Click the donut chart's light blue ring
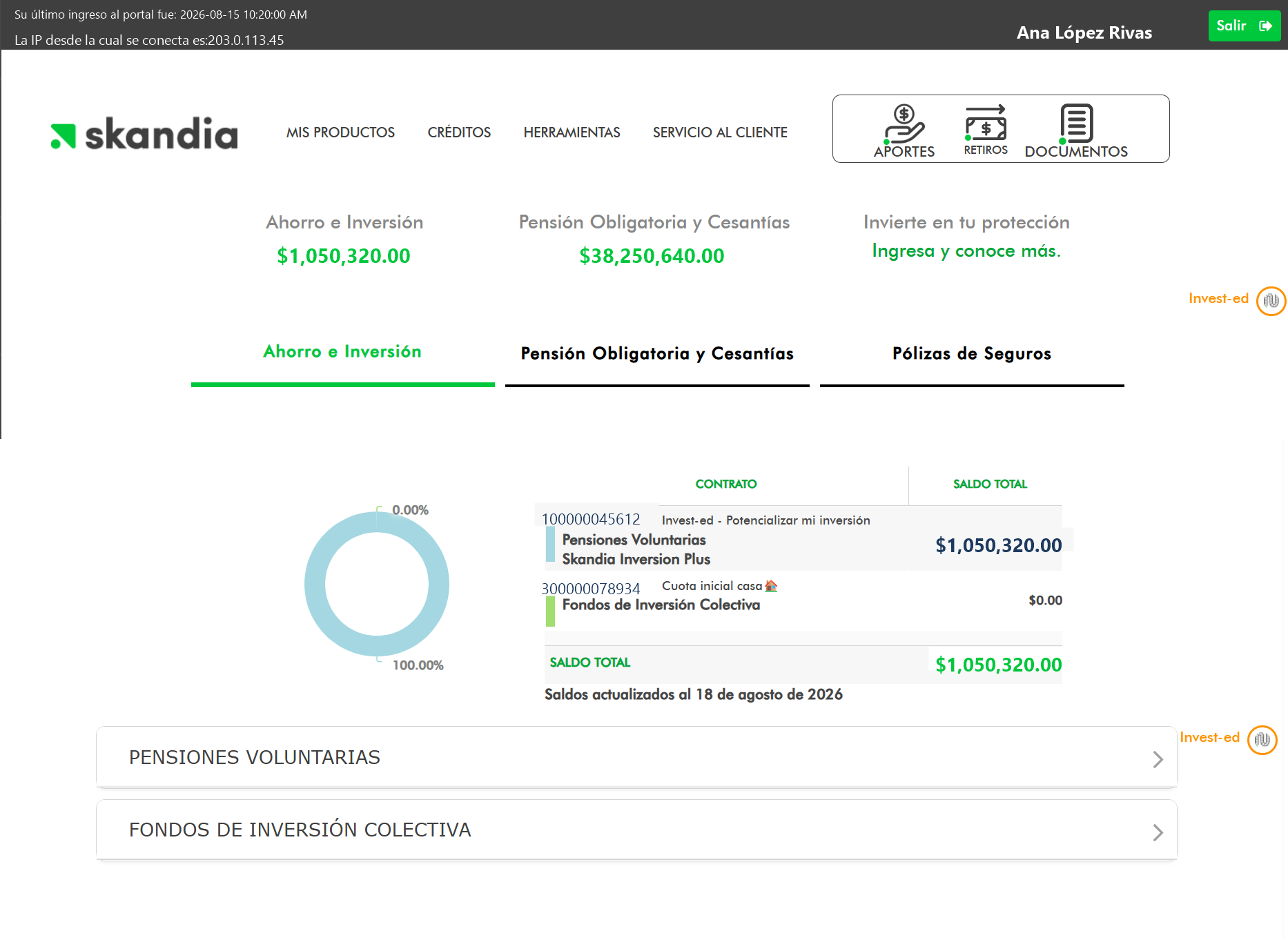Image resolution: width=1288 pixels, height=940 pixels. pyautogui.click(x=315, y=584)
